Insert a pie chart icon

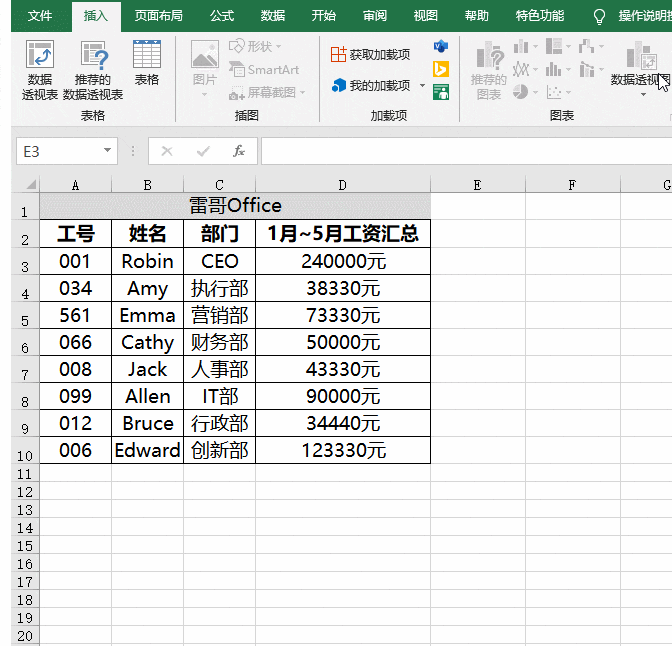point(521,92)
